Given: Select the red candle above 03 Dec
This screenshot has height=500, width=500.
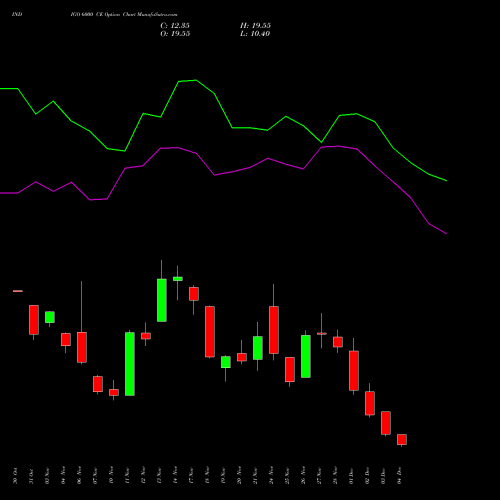Looking at the screenshot, I should (x=386, y=423).
